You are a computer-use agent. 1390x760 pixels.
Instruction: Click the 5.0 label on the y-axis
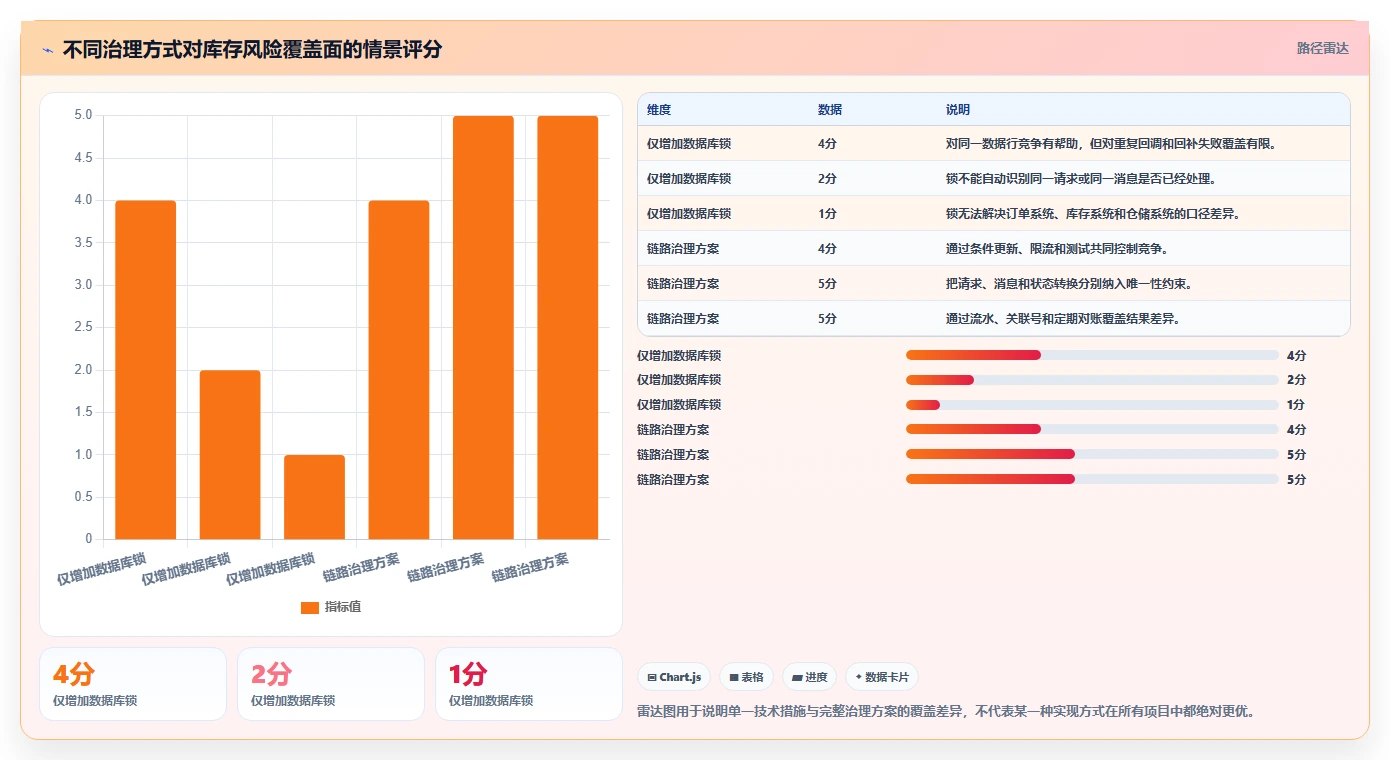[83, 116]
